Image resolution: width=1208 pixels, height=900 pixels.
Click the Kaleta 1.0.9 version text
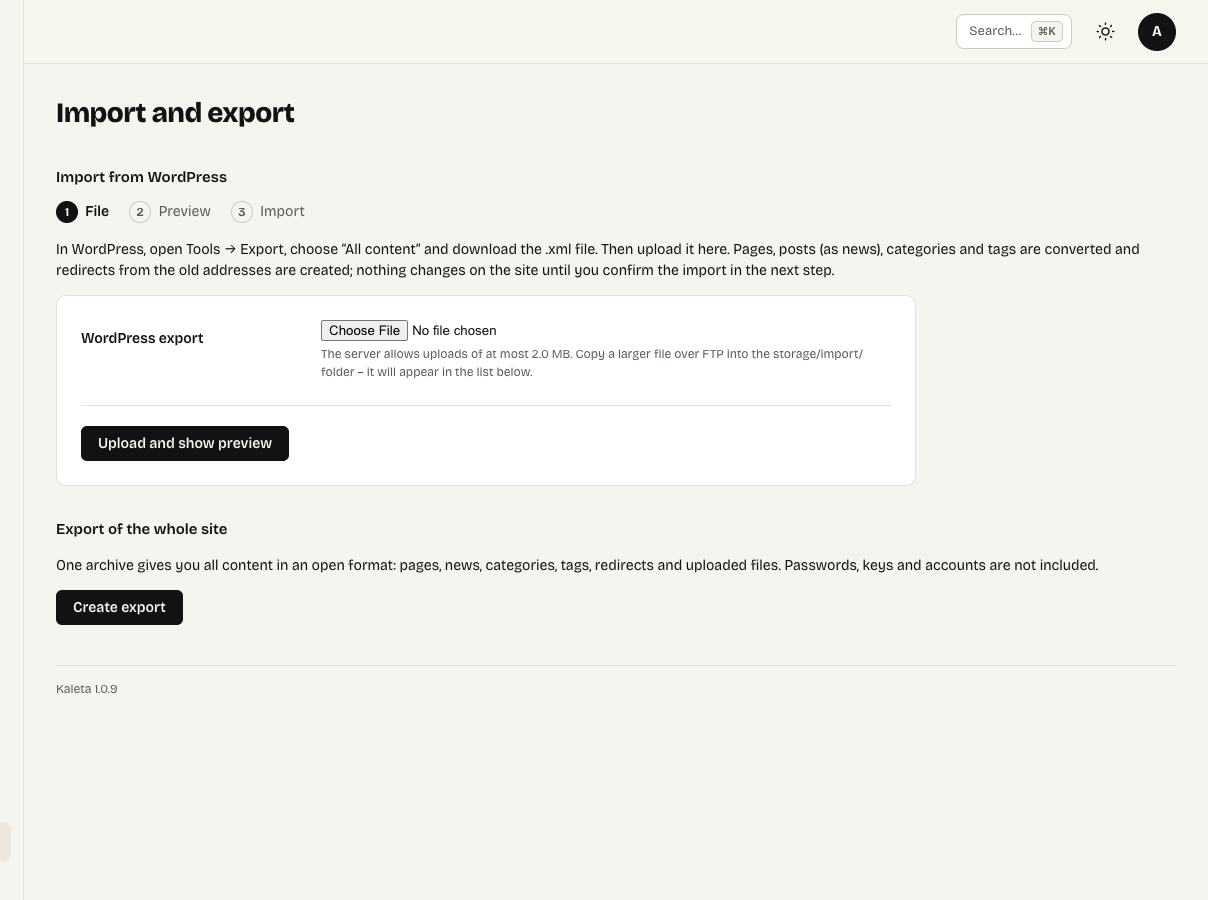coord(87,689)
